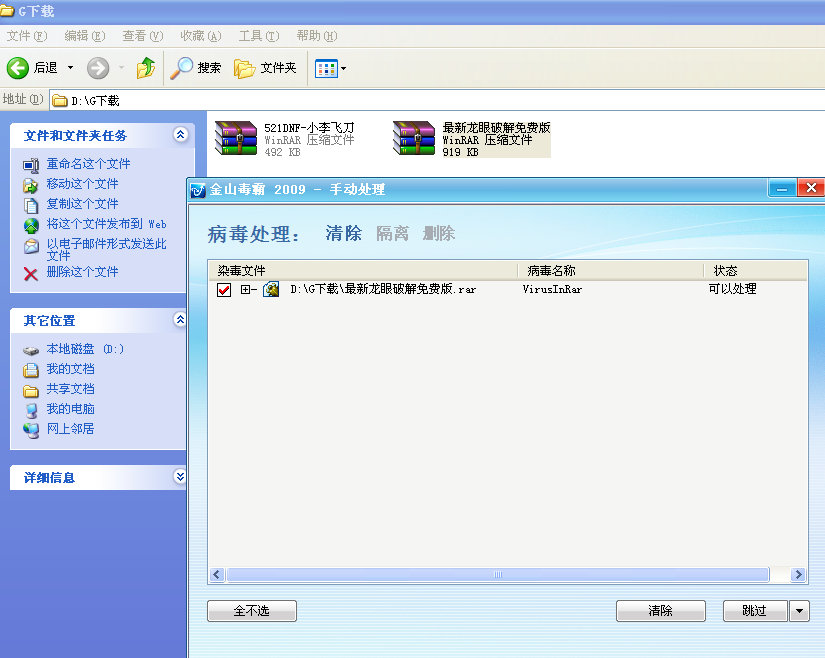The image size is (825, 658).
Task: Select the 清除 virus handling tab
Action: coord(344,233)
